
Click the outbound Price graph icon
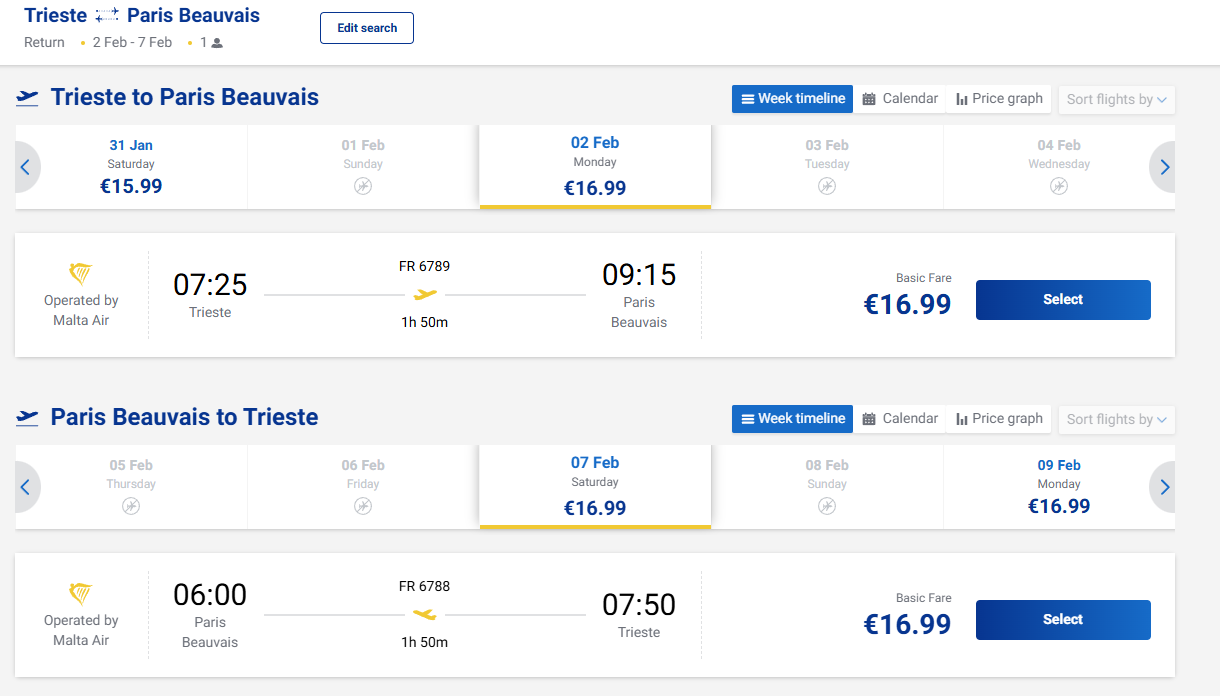pos(962,99)
